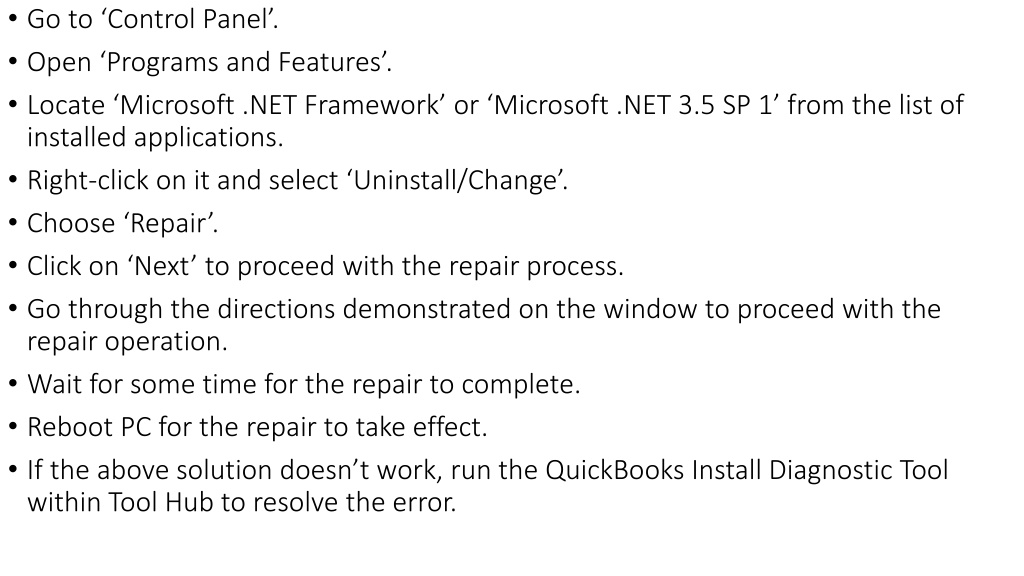Click the words 'Right-click on it and select'

[183, 181]
